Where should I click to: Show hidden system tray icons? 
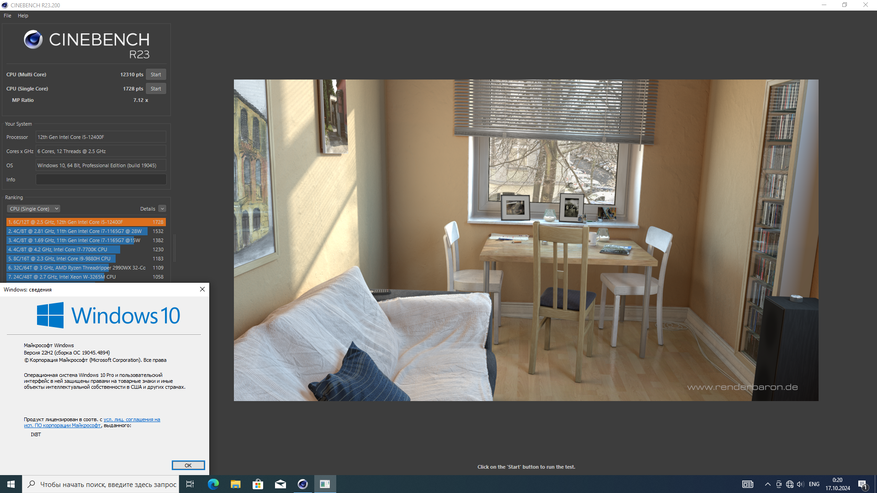767,484
